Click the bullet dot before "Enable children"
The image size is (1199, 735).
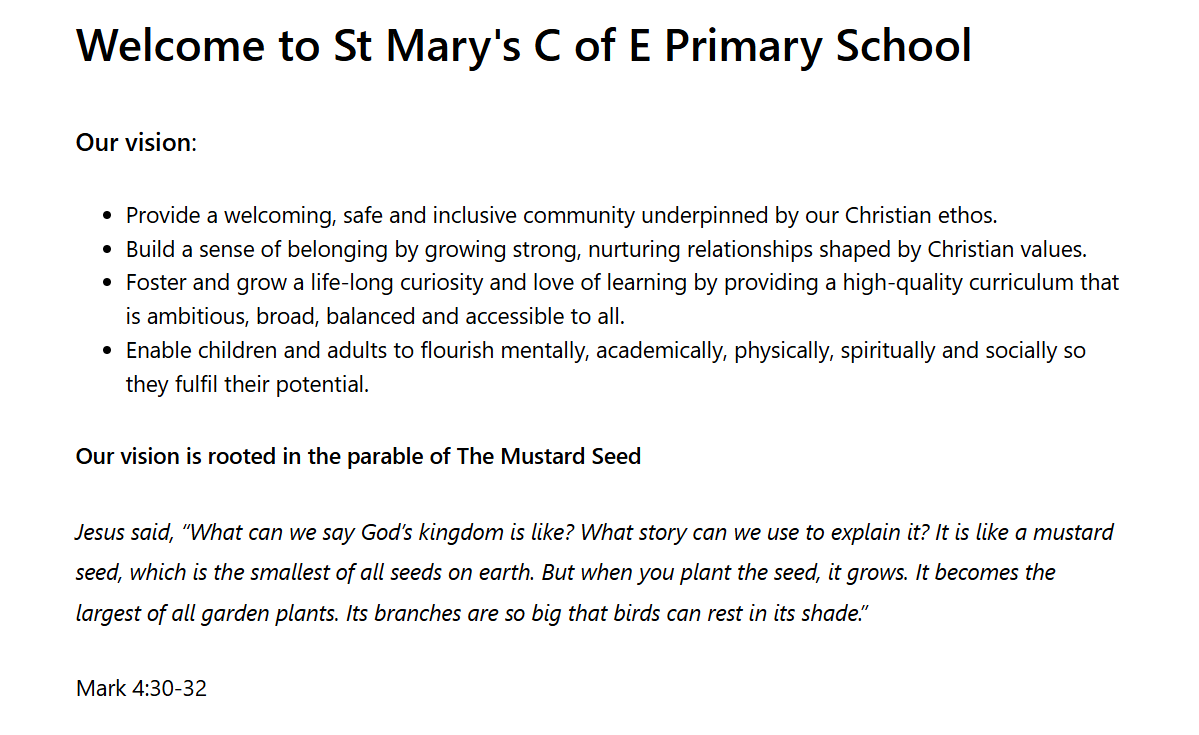108,352
